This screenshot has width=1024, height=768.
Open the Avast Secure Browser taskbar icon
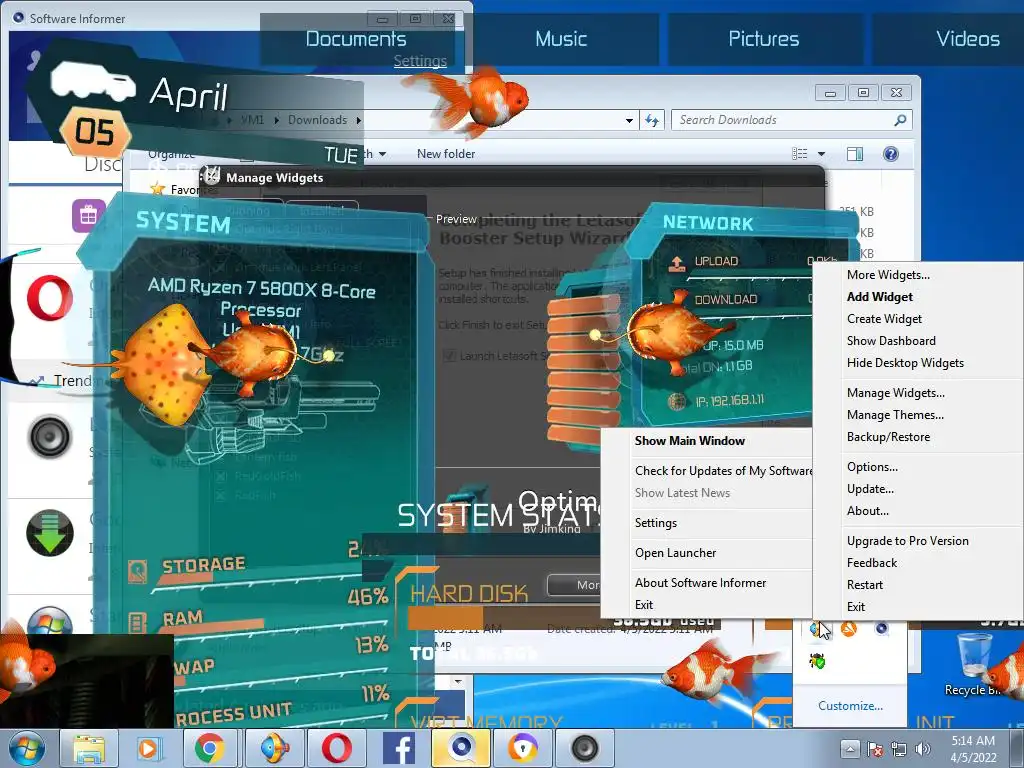pyautogui.click(x=522, y=748)
